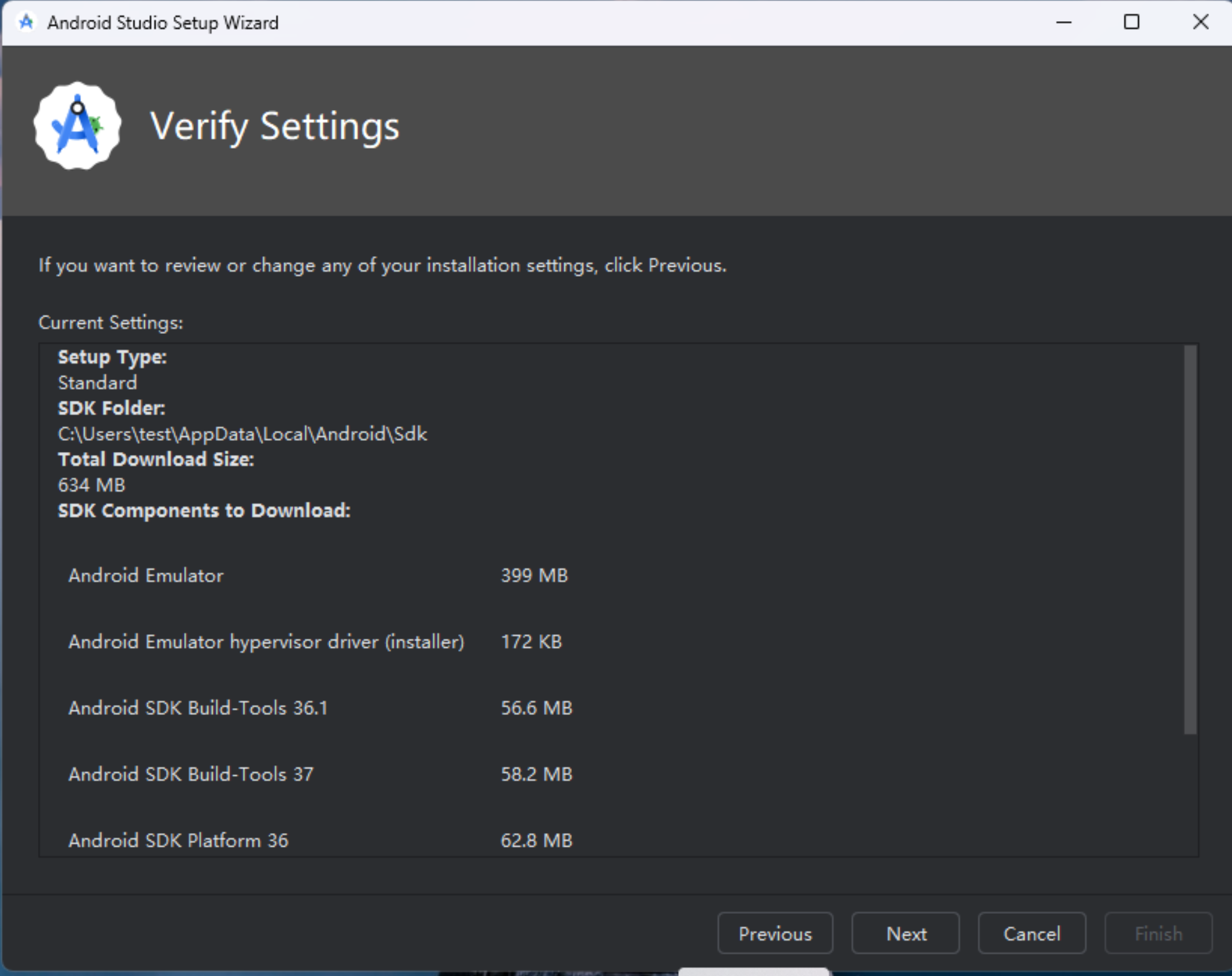The width and height of the screenshot is (1232, 976).
Task: Click the '634 MB' total download size
Action: [91, 485]
